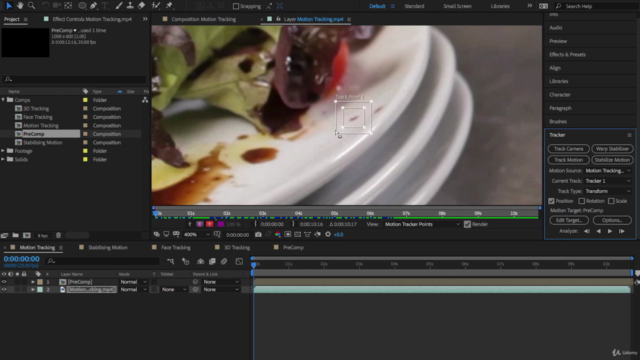This screenshot has height=360, width=640.
Task: Open the Composition Motion Tracking viewer tab
Action: pos(203,19)
